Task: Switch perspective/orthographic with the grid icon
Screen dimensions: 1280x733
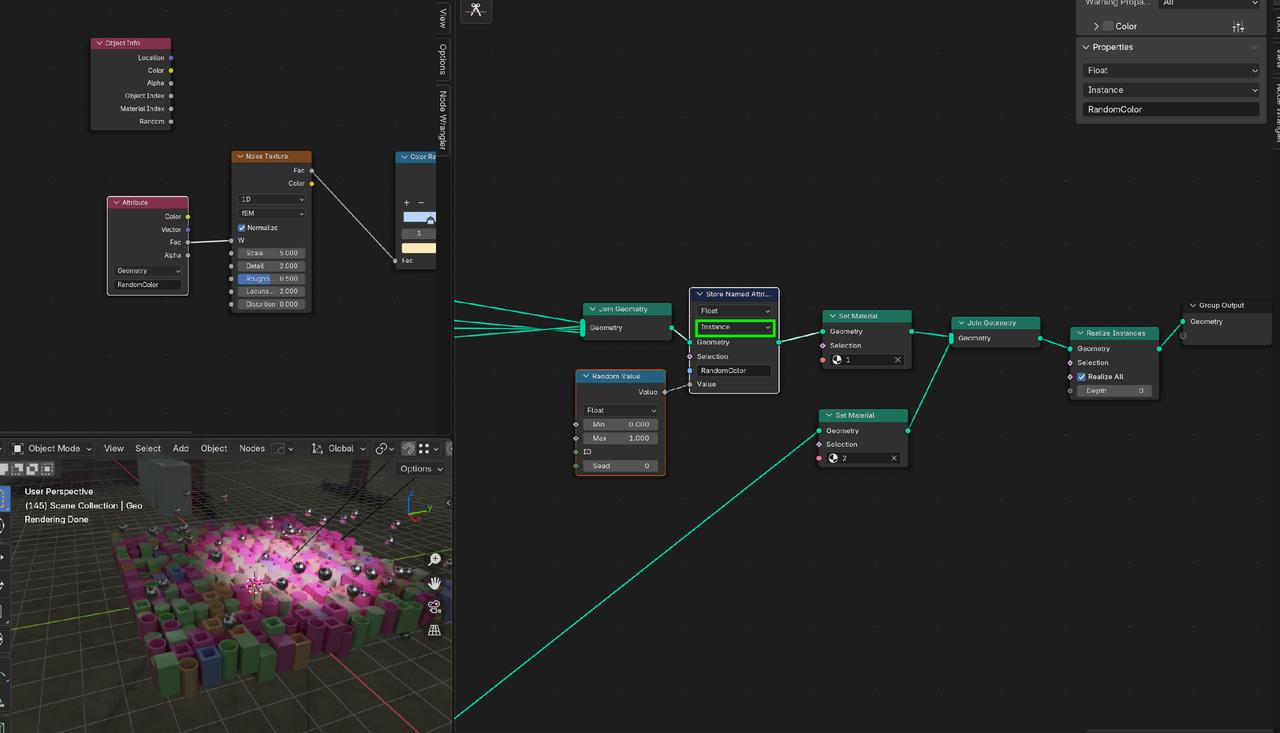Action: pos(434,630)
